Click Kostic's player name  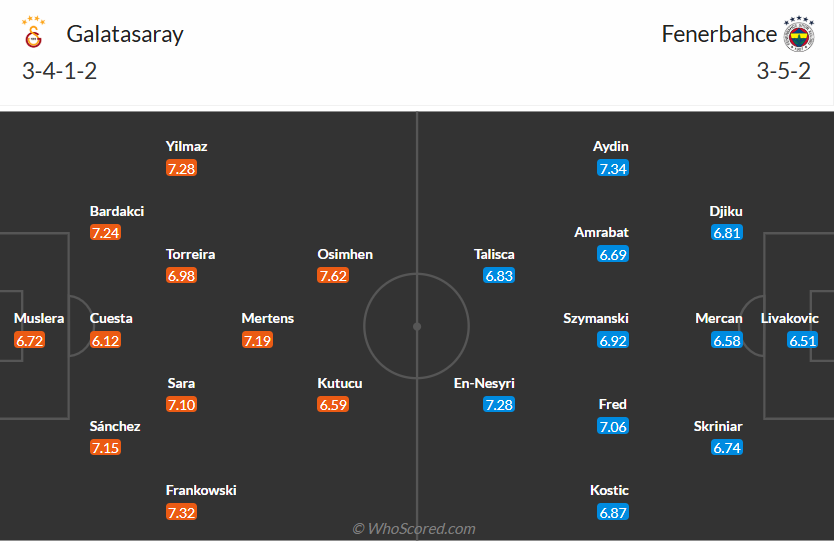tap(609, 491)
